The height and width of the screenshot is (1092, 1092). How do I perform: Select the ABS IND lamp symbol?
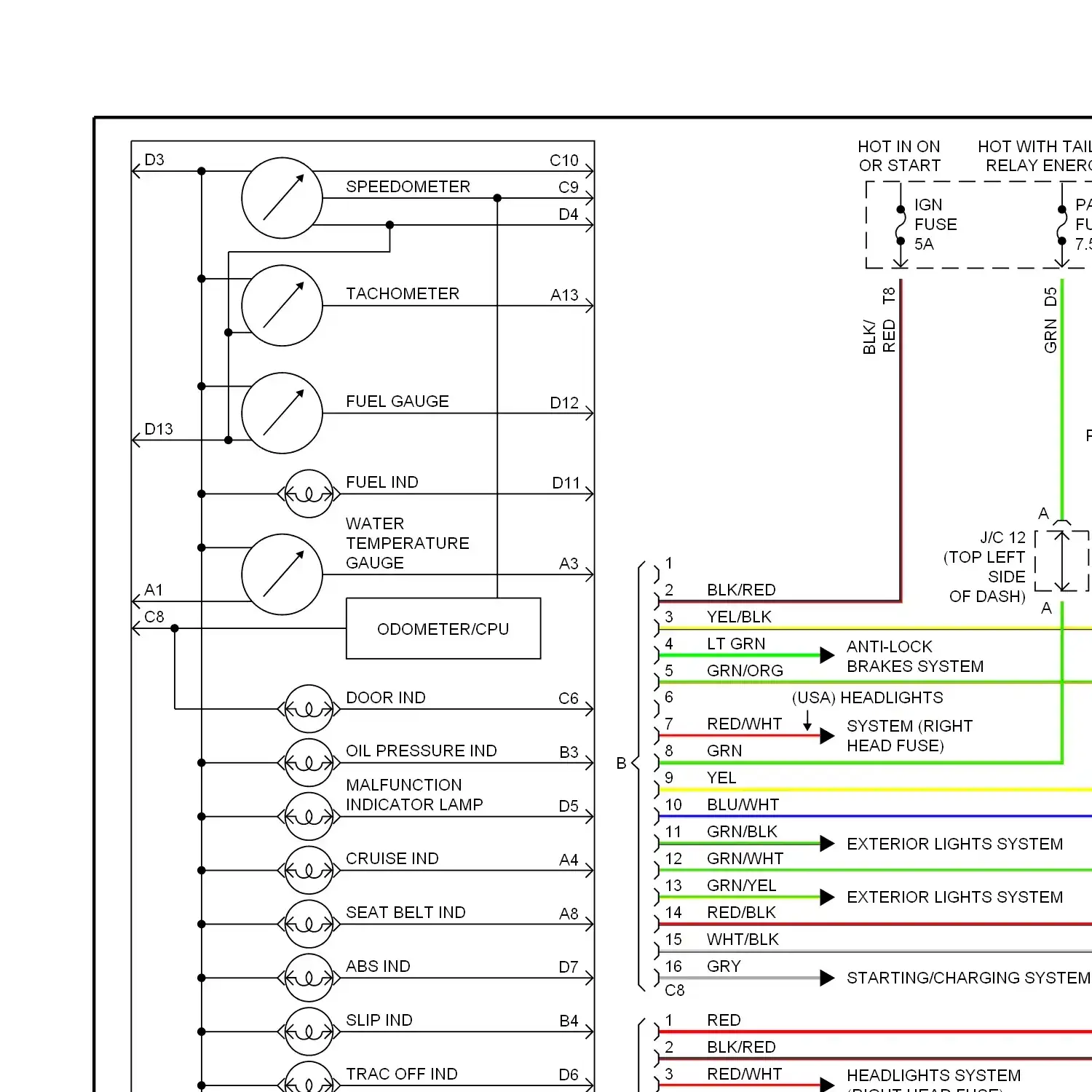pyautogui.click(x=309, y=978)
